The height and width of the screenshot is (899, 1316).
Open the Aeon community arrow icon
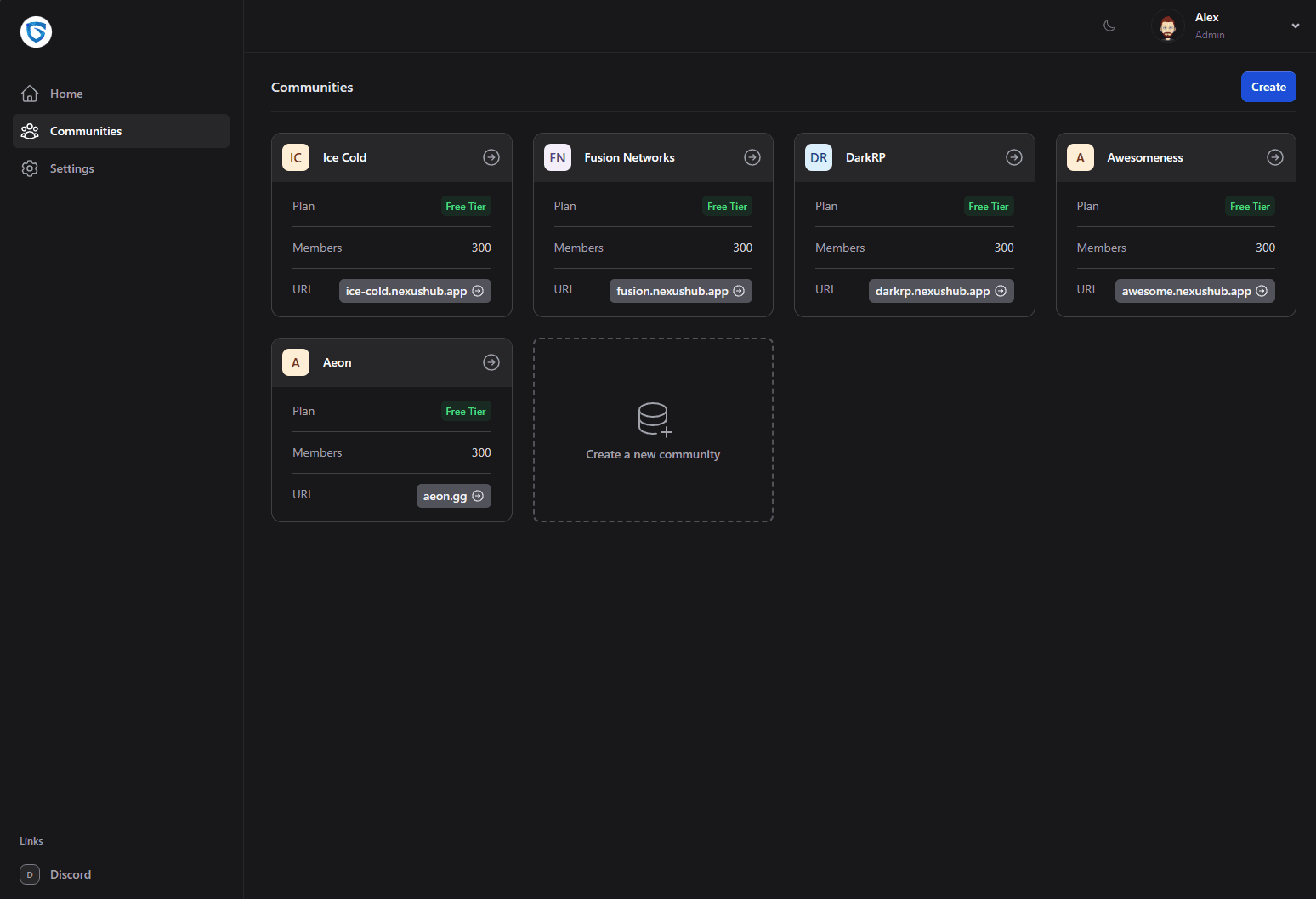[491, 362]
